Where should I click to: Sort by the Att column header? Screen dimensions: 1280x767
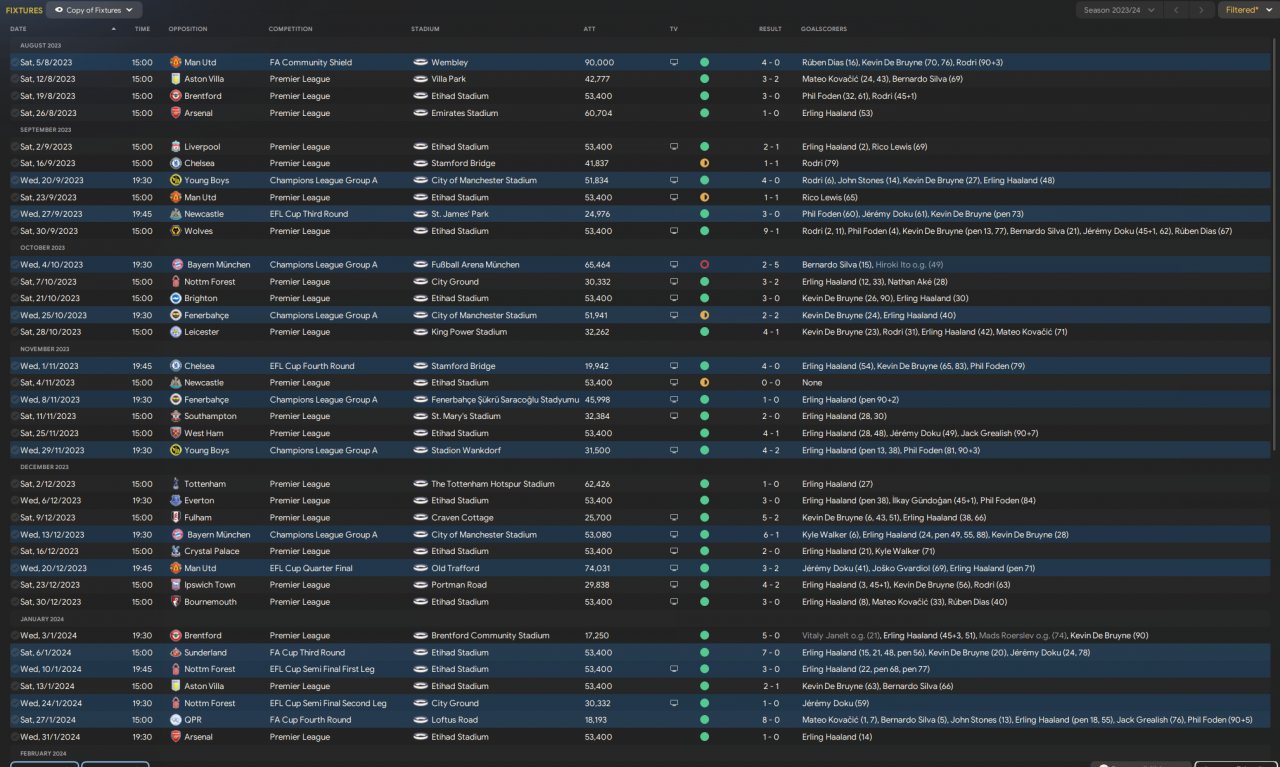click(x=590, y=29)
